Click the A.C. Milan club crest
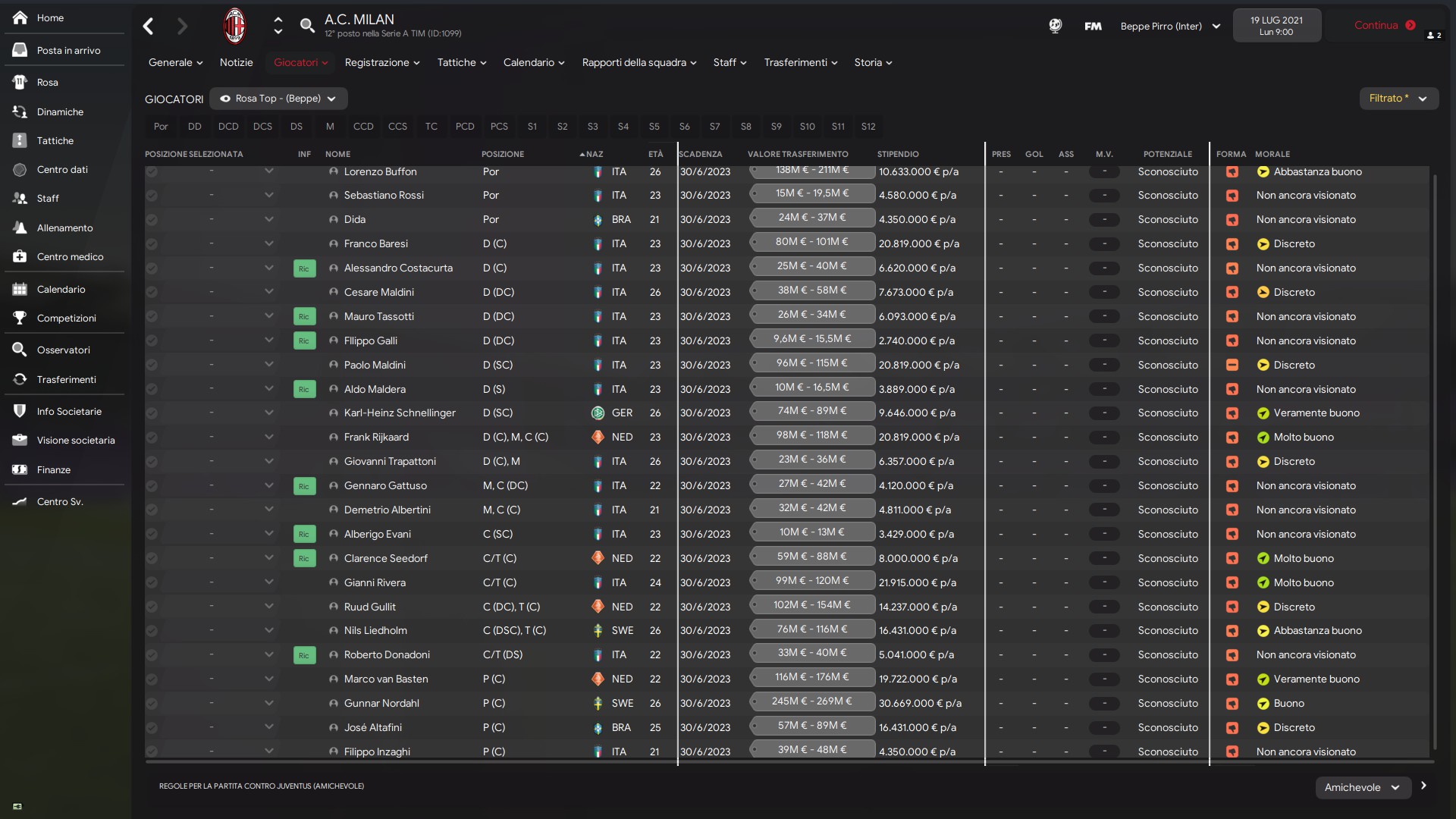The height and width of the screenshot is (819, 1456). (235, 26)
